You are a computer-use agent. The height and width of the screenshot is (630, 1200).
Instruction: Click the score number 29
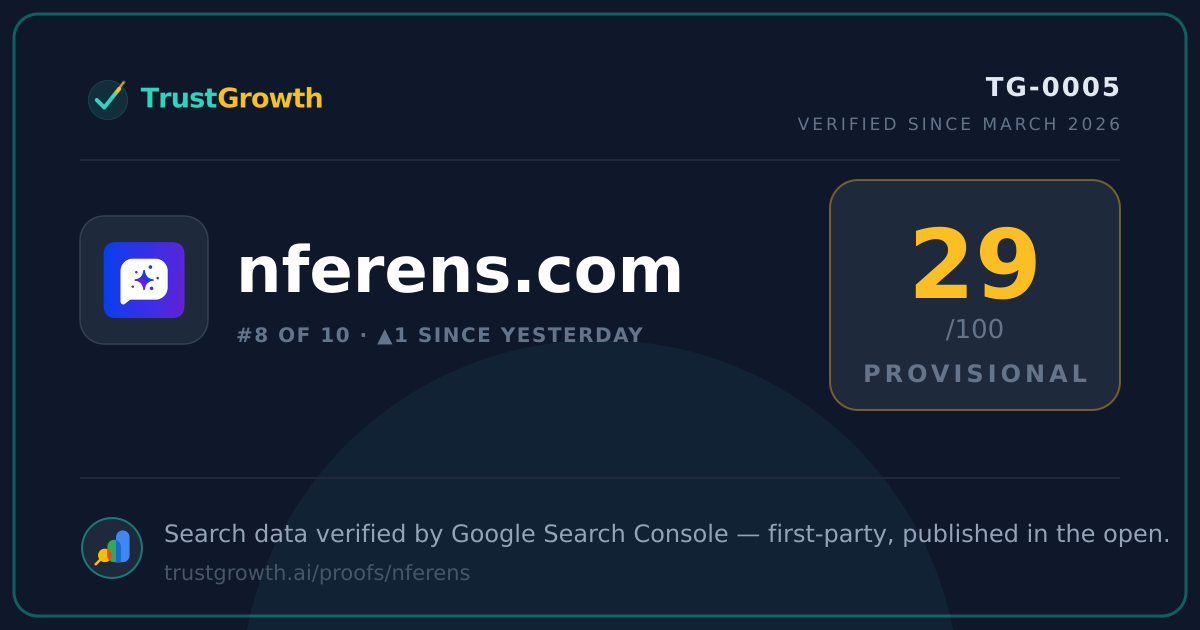975,266
